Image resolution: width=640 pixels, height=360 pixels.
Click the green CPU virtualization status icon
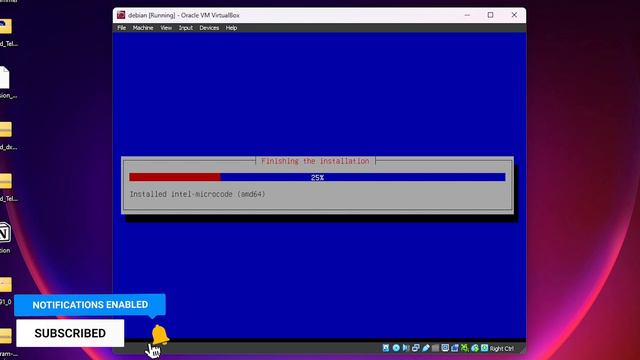point(464,348)
